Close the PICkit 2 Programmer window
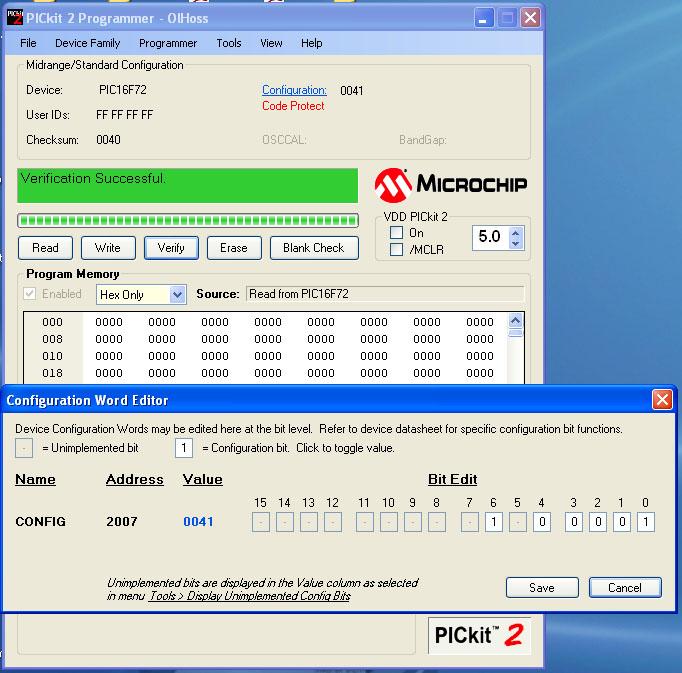This screenshot has width=682, height=673. tap(530, 18)
